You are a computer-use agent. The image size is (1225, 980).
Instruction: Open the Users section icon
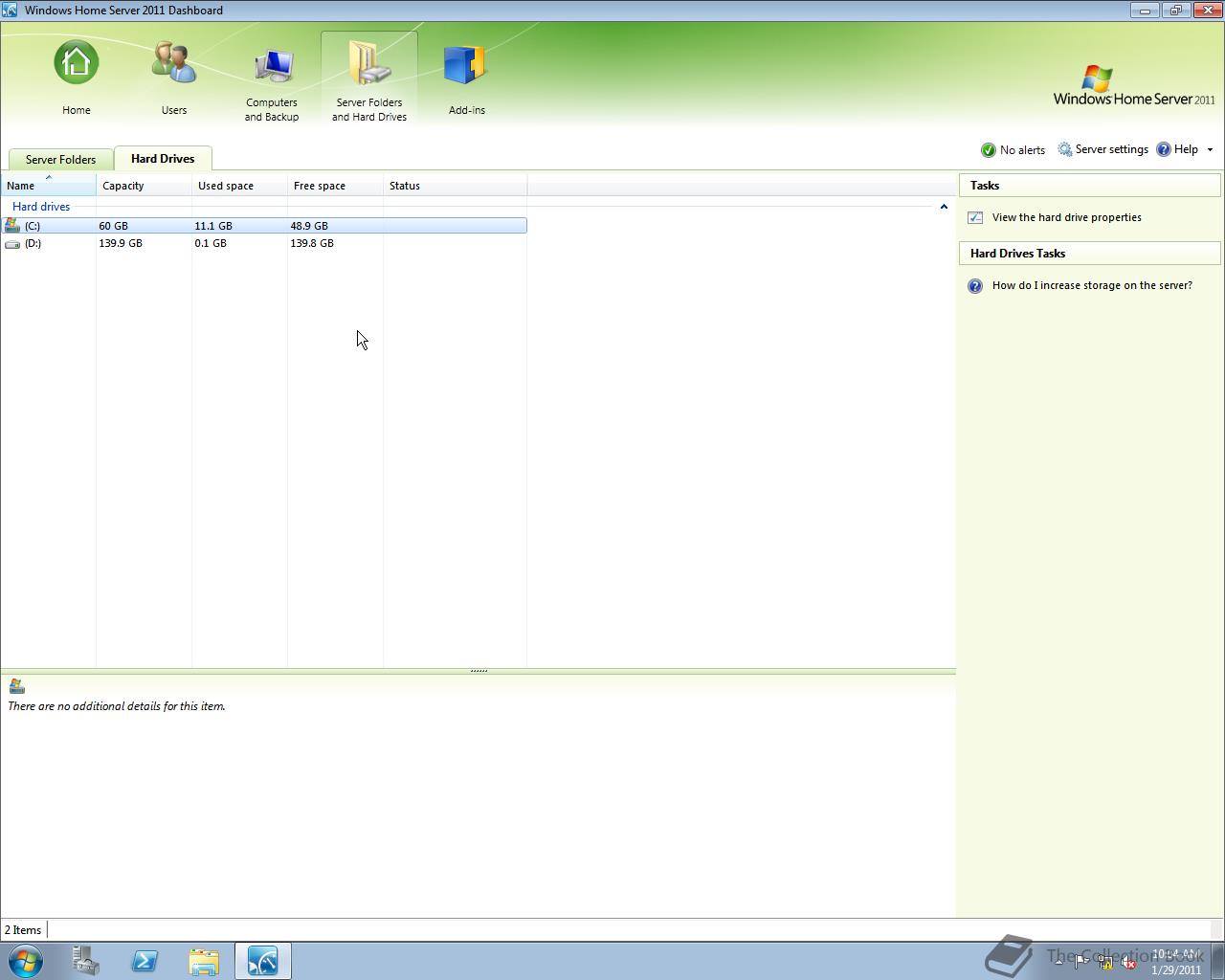174,63
